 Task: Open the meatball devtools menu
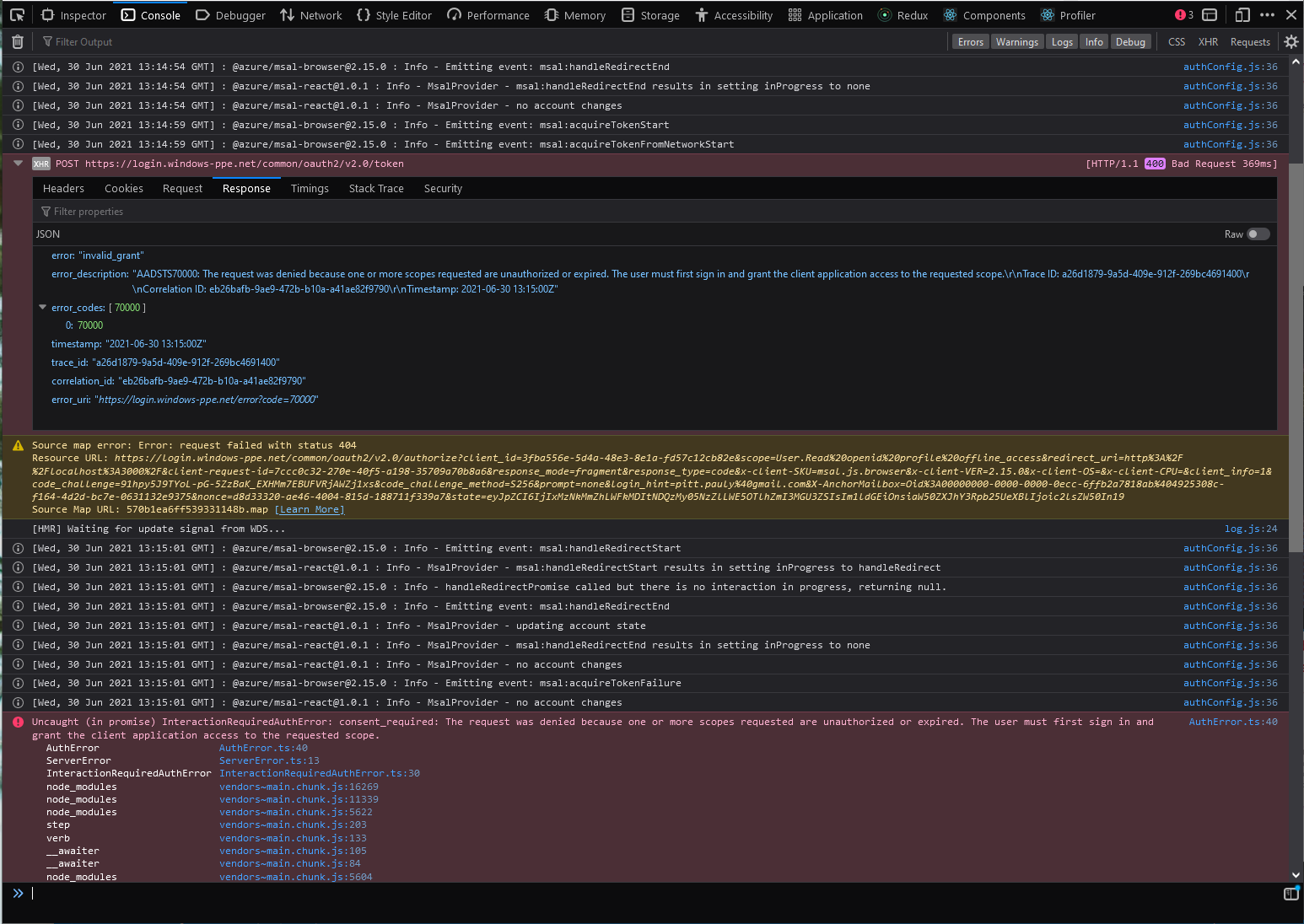tap(1267, 14)
